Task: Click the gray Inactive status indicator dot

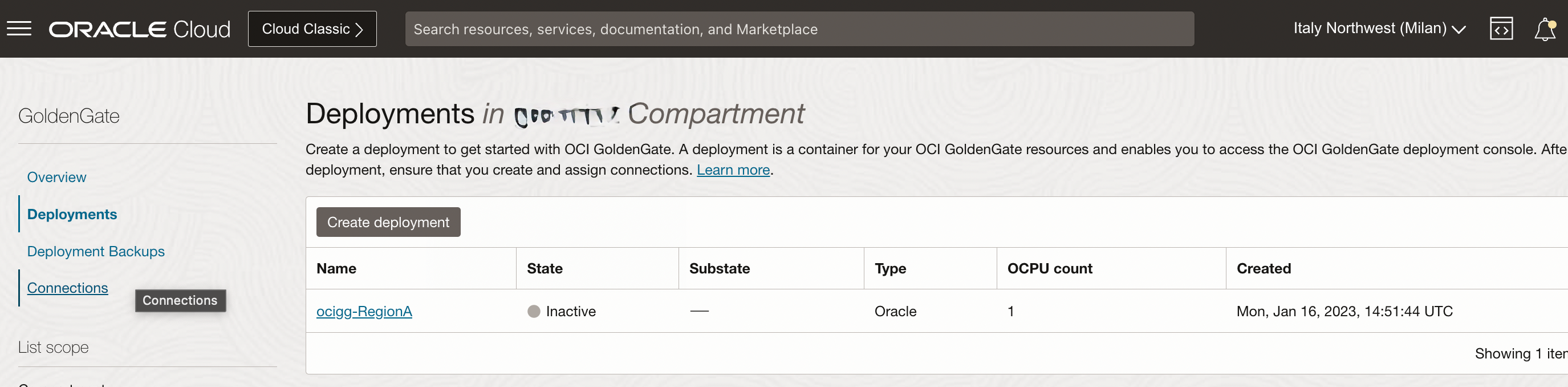Action: (x=534, y=312)
